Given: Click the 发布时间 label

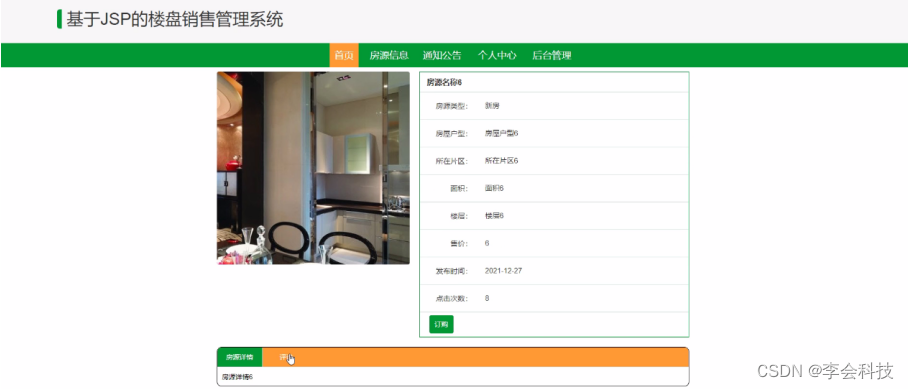Looking at the screenshot, I should pyautogui.click(x=452, y=271).
